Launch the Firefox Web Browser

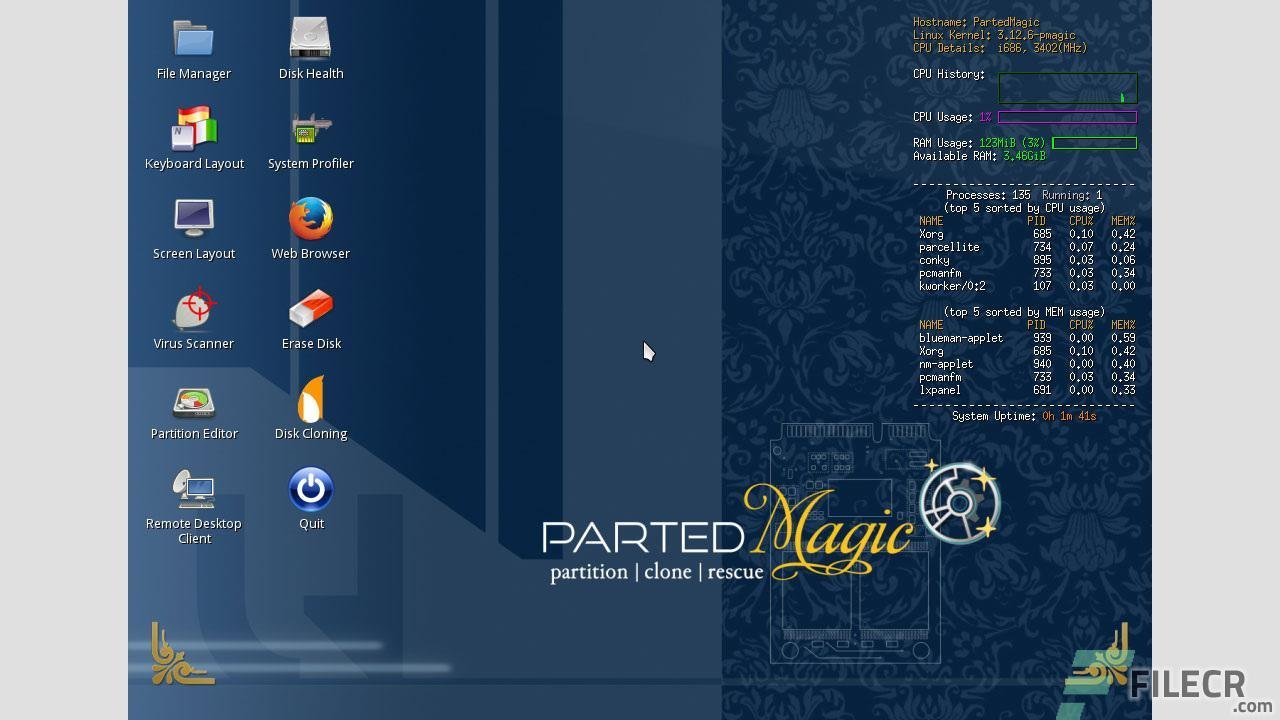(x=310, y=218)
